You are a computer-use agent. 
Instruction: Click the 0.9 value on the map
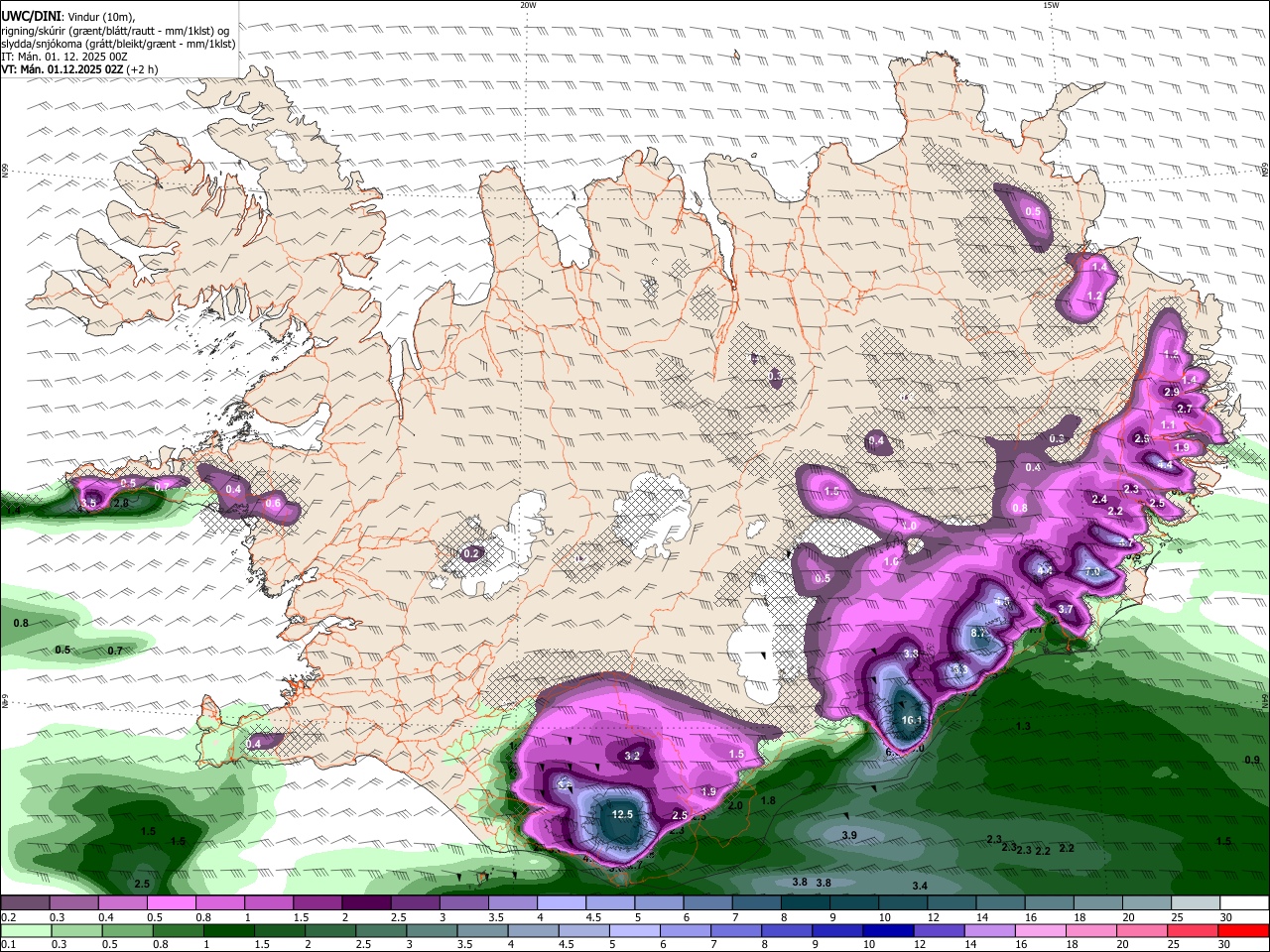coord(1252,760)
